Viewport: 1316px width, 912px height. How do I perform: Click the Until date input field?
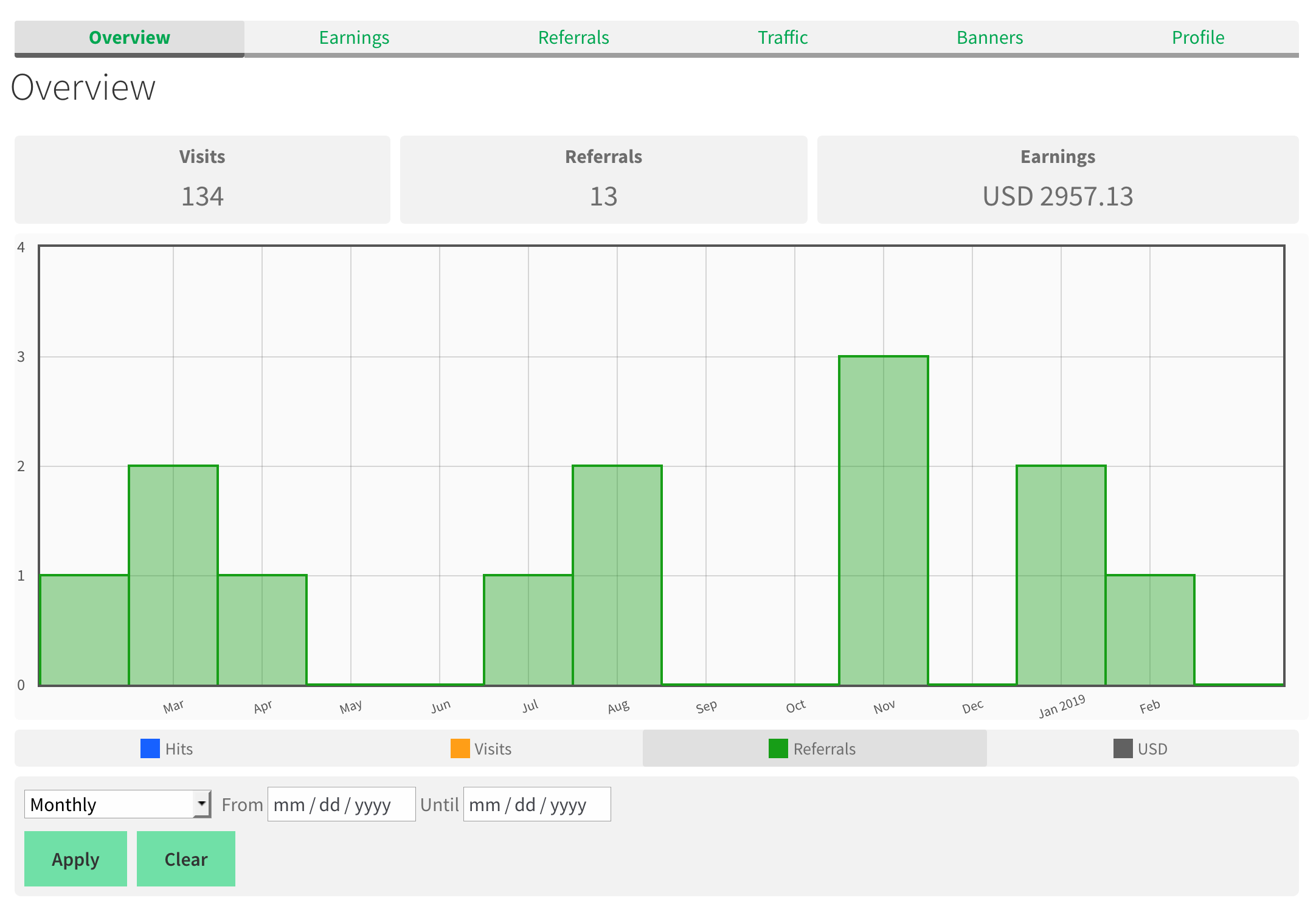[x=536, y=804]
